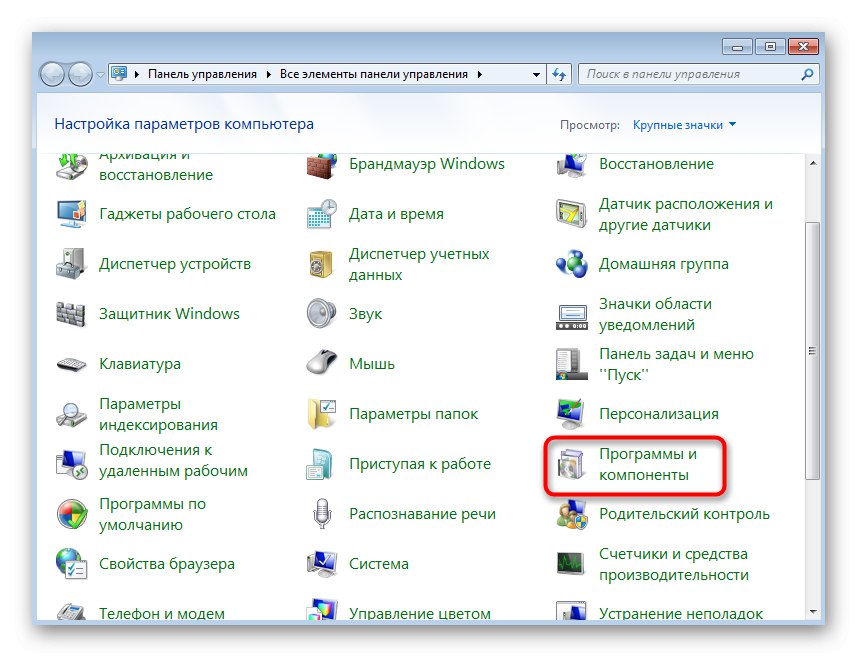Open the Клавиатура link

140,364
